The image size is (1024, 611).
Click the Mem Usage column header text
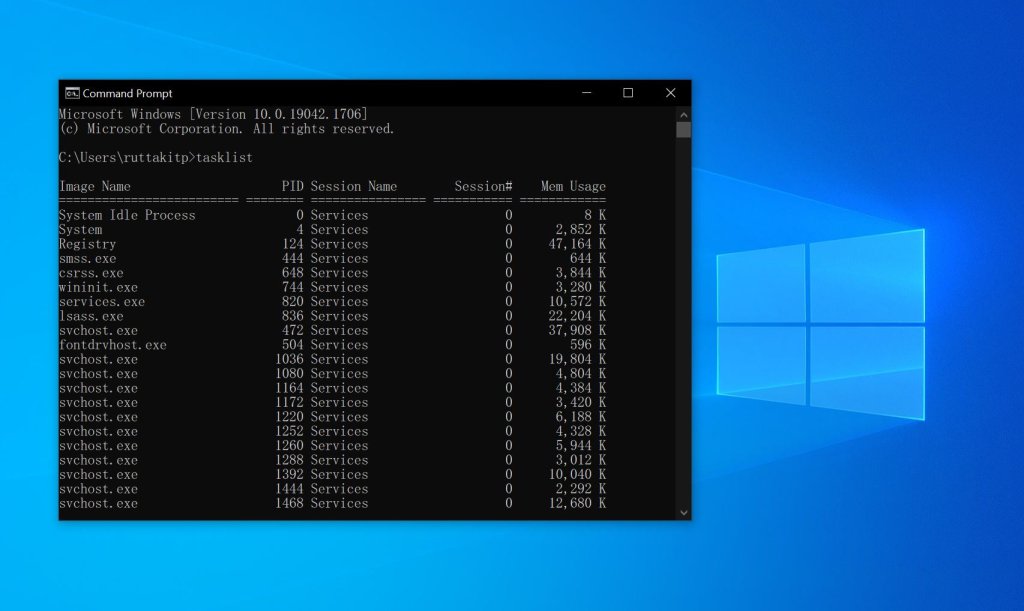click(572, 186)
